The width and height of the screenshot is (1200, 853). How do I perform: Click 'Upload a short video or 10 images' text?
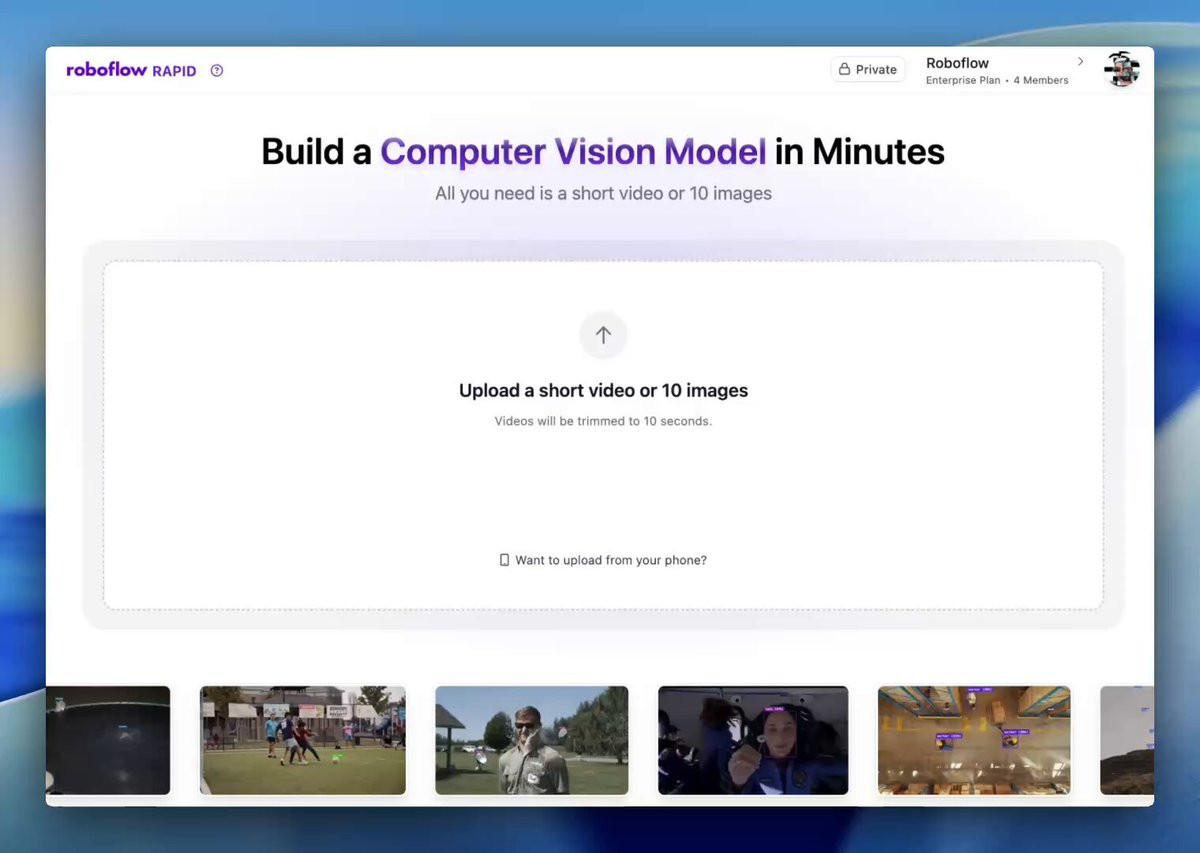point(603,391)
